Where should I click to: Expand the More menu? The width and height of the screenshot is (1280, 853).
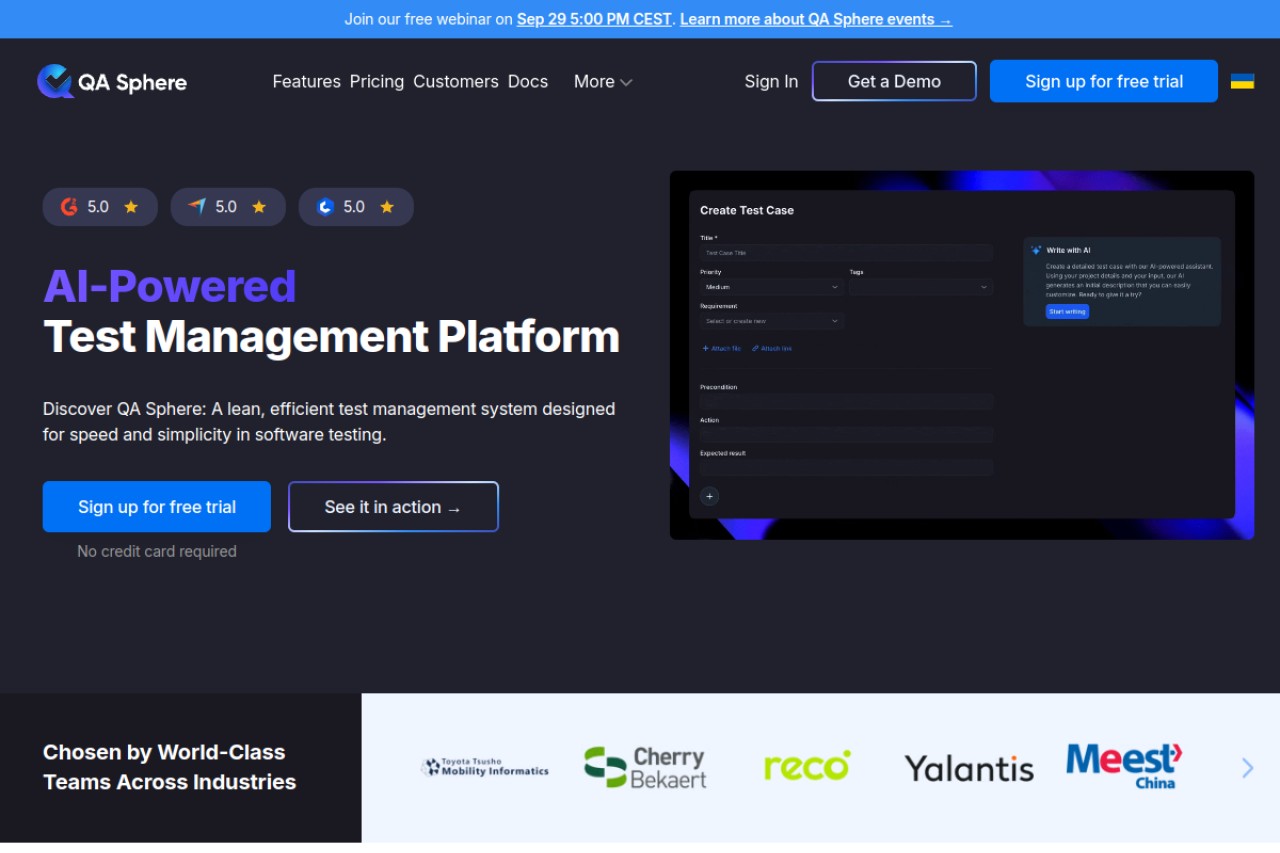coord(603,82)
